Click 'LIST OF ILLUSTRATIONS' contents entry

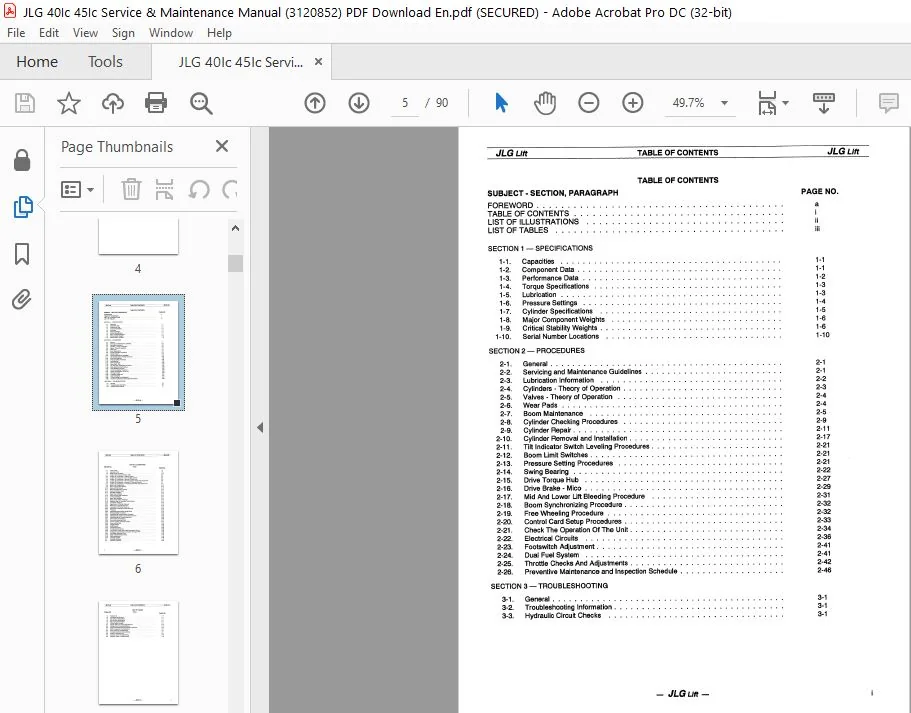(x=533, y=221)
